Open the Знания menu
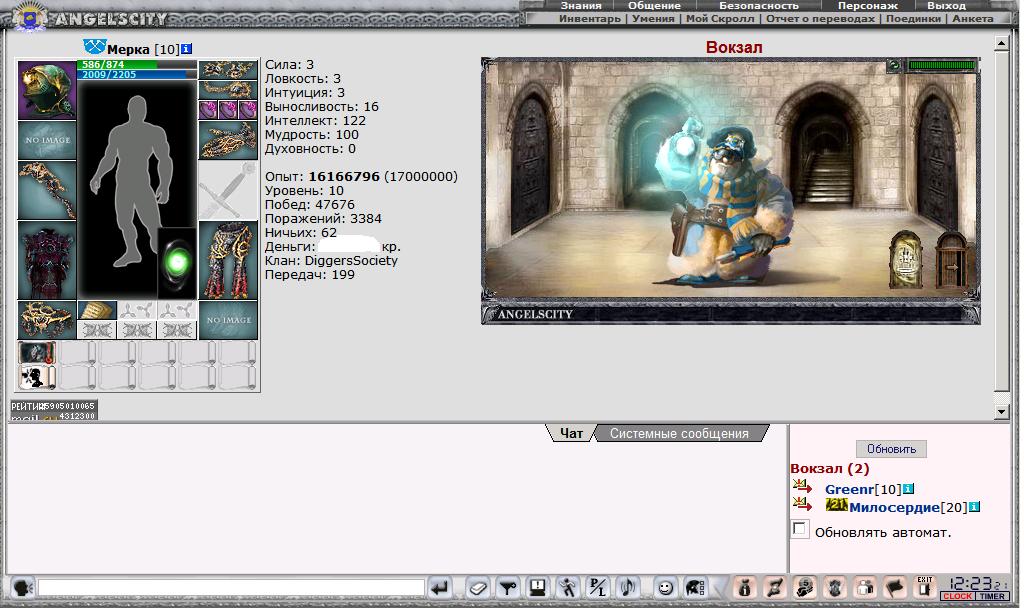This screenshot has height=608, width=1024. (x=581, y=6)
